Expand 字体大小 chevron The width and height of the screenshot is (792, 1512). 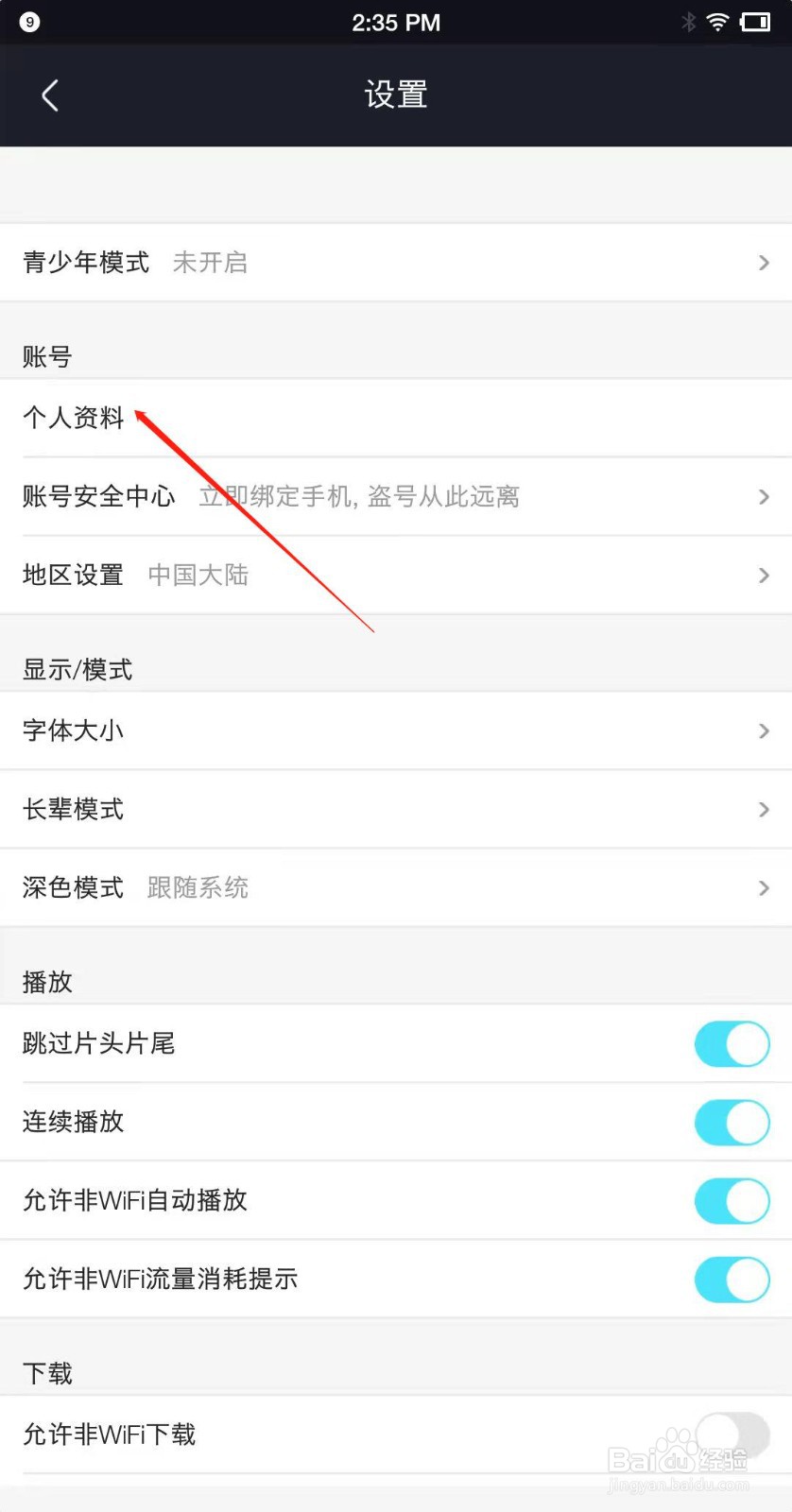click(x=764, y=730)
